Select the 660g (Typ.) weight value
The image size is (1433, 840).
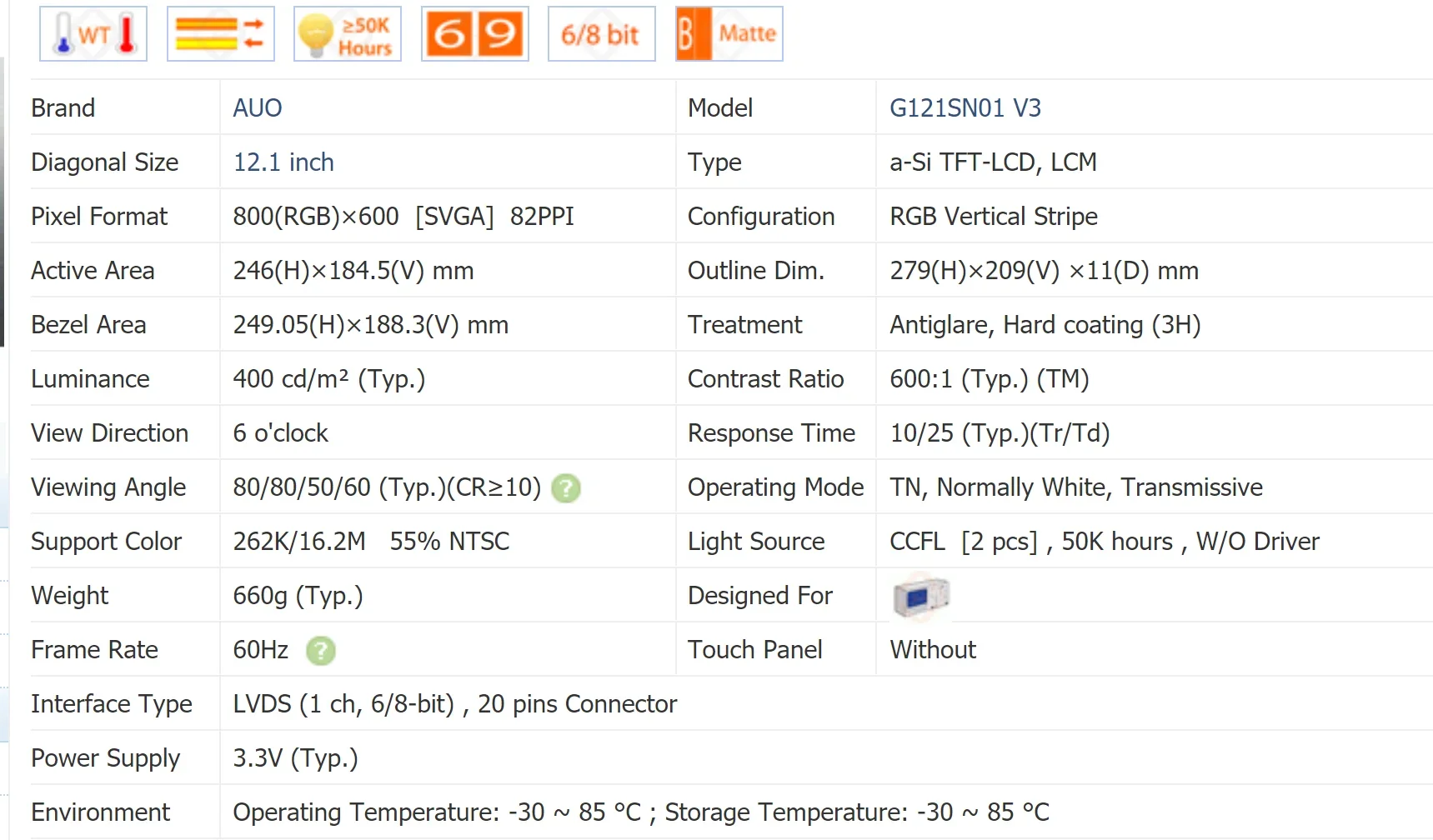coord(298,596)
